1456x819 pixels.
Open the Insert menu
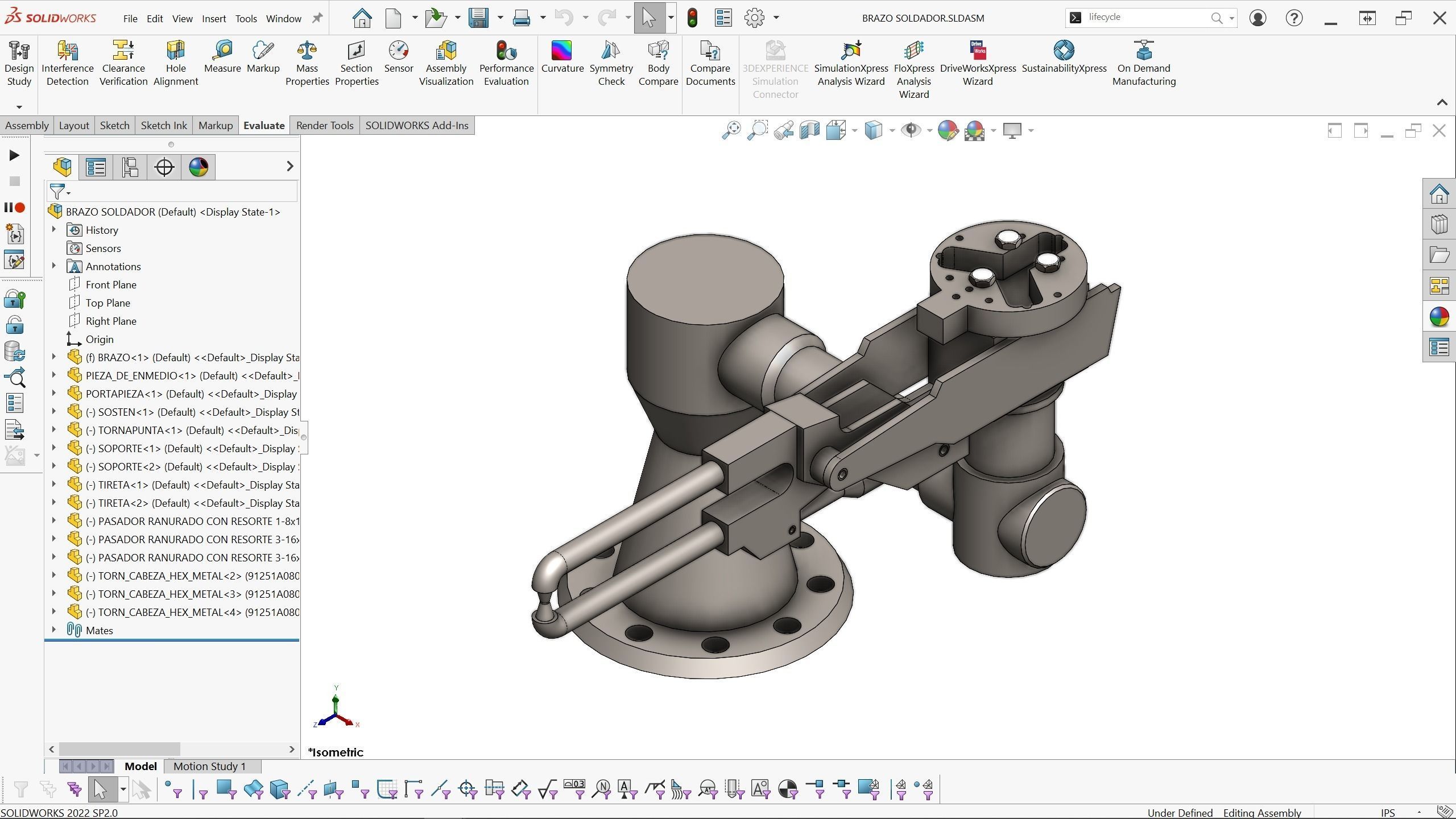tap(214, 18)
